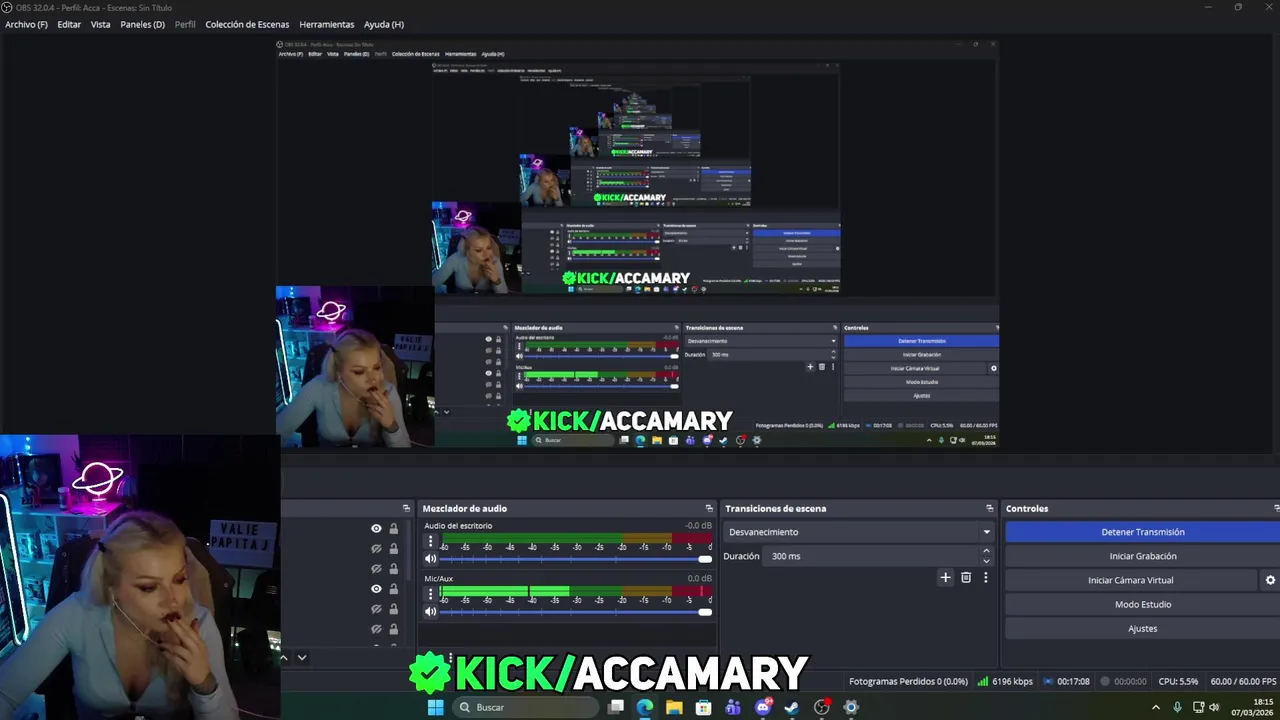Open the Archivo menu

(x=26, y=24)
